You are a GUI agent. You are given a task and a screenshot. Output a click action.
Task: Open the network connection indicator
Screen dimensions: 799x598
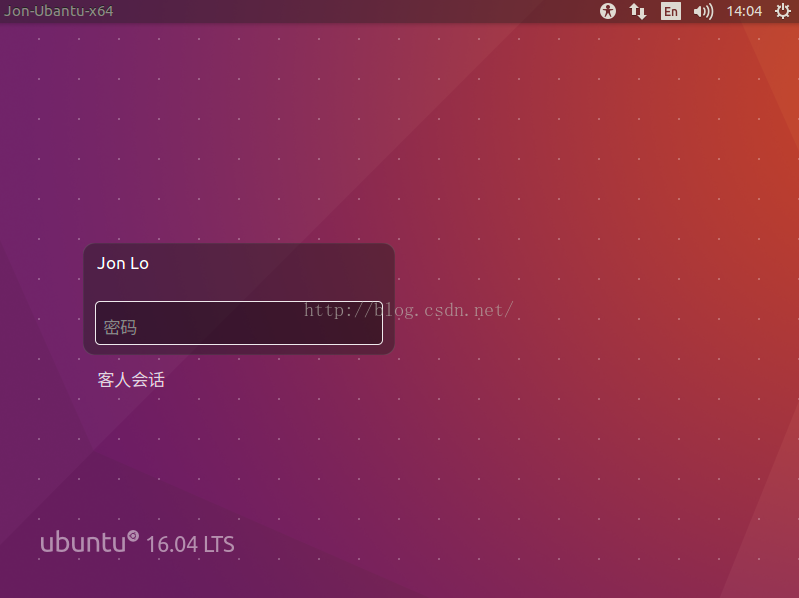[x=637, y=11]
